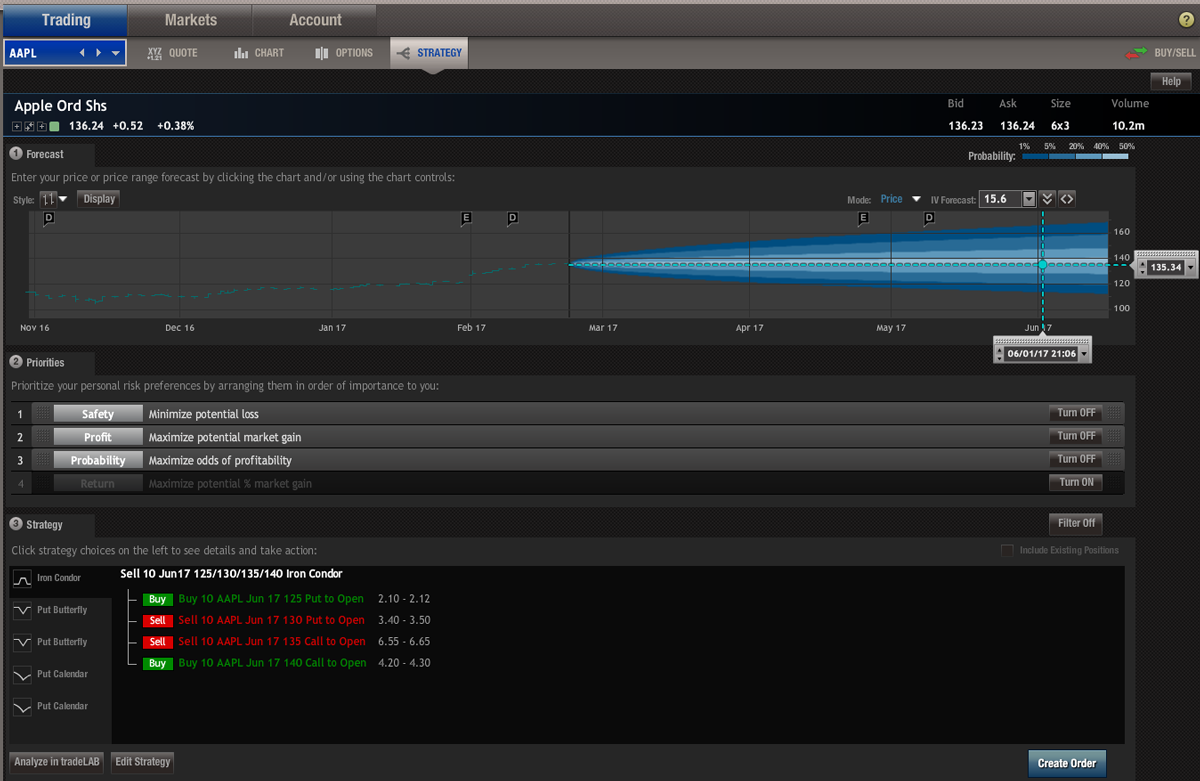Open the IV Forecast dropdown arrow
Screen dimensions: 1200x781
(1028, 199)
